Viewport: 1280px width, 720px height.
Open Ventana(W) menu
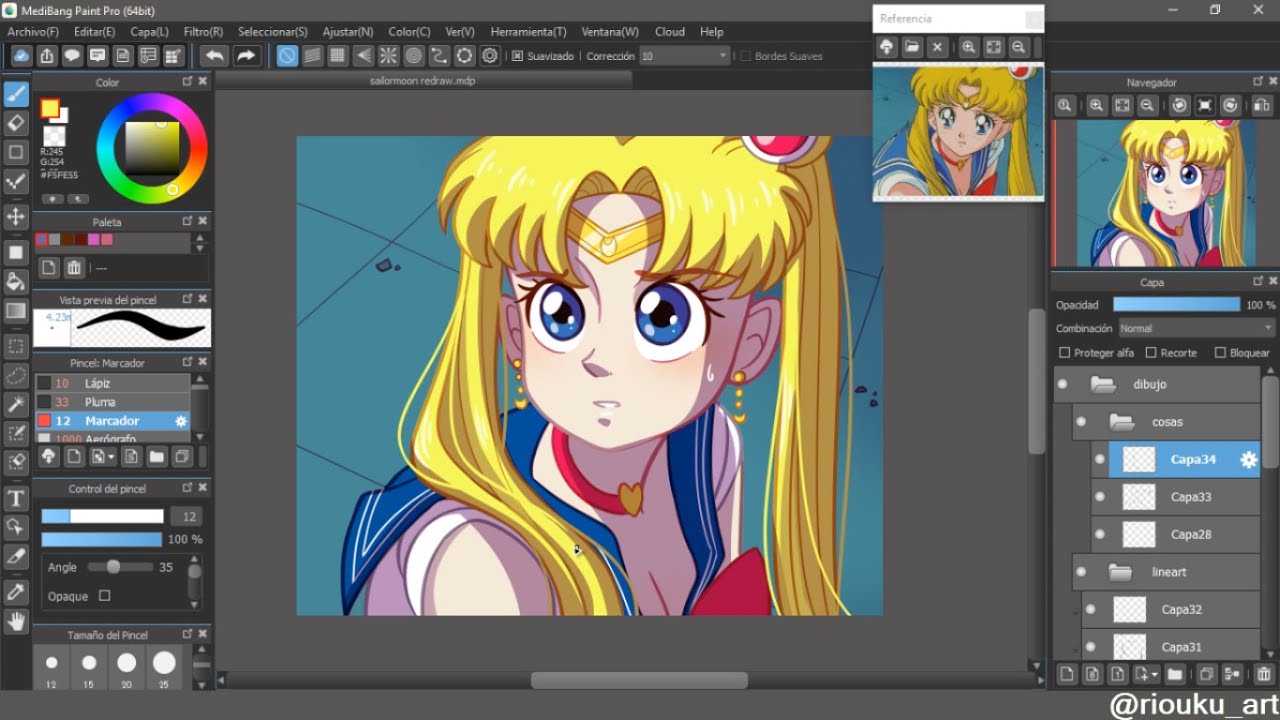click(609, 32)
